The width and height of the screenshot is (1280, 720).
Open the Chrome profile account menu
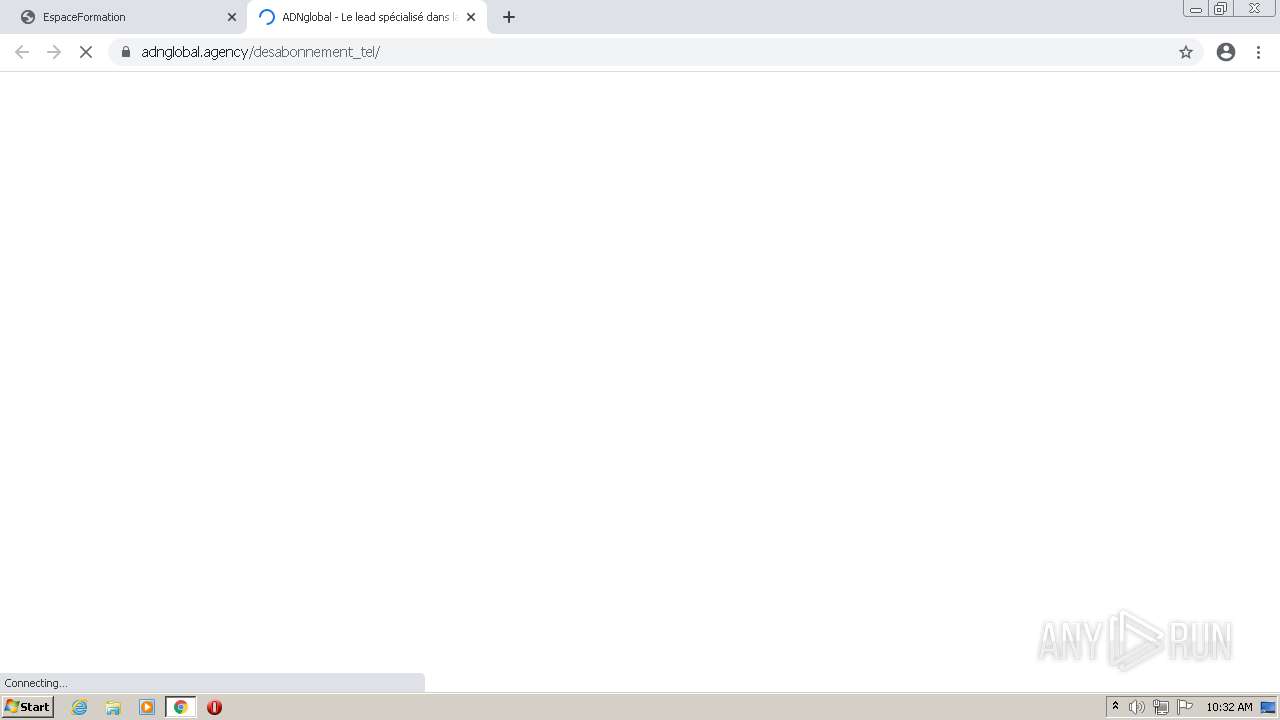tap(1226, 52)
